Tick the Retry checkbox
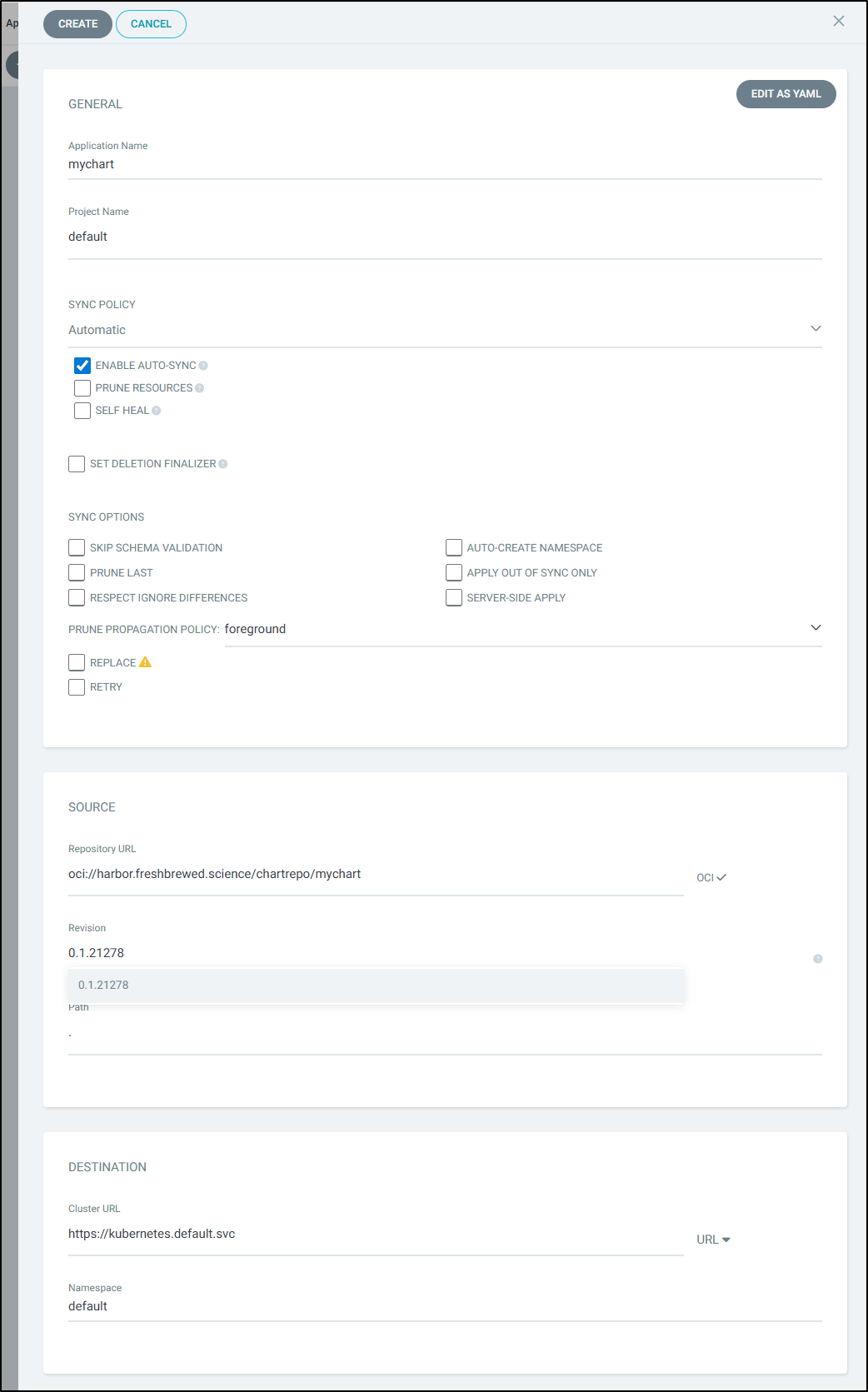The height and width of the screenshot is (1392, 868). tap(77, 687)
